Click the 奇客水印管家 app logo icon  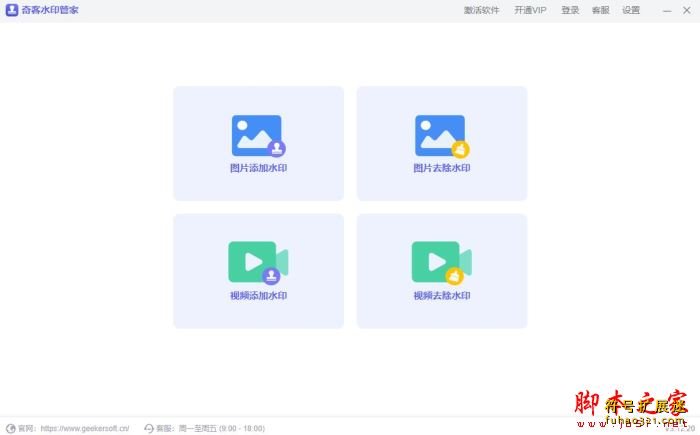(x=12, y=10)
